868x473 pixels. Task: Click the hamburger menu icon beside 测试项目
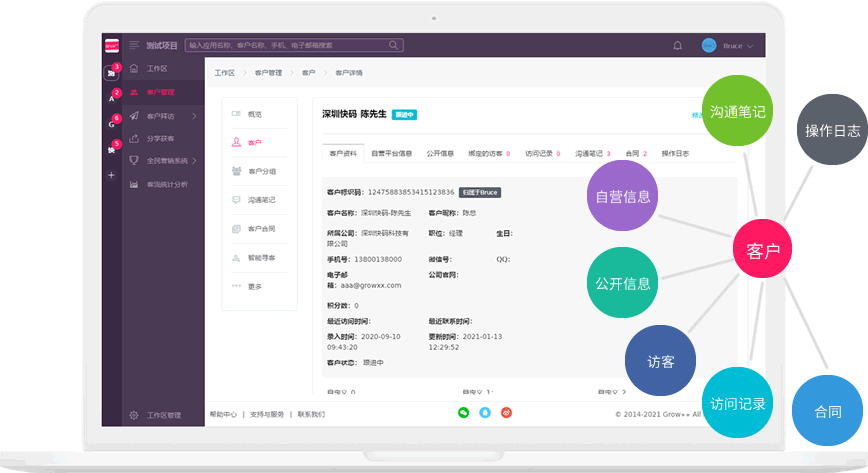click(x=134, y=46)
